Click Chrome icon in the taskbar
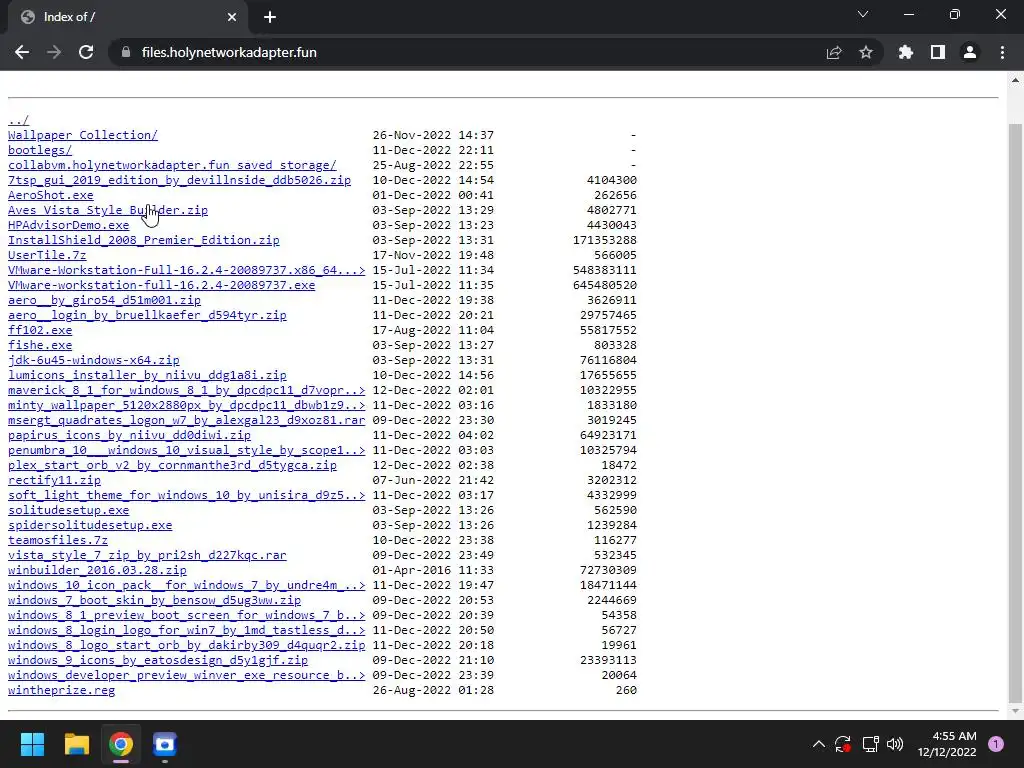This screenshot has width=1024, height=768. [121, 744]
